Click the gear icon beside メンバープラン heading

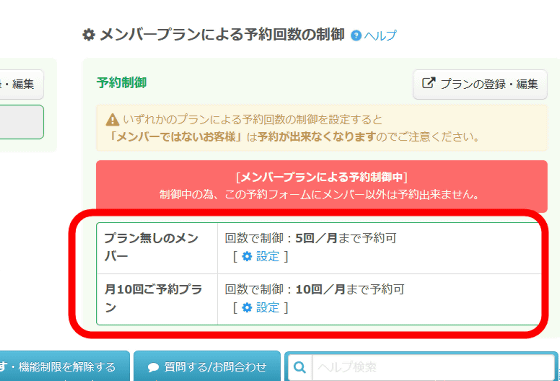(x=89, y=35)
